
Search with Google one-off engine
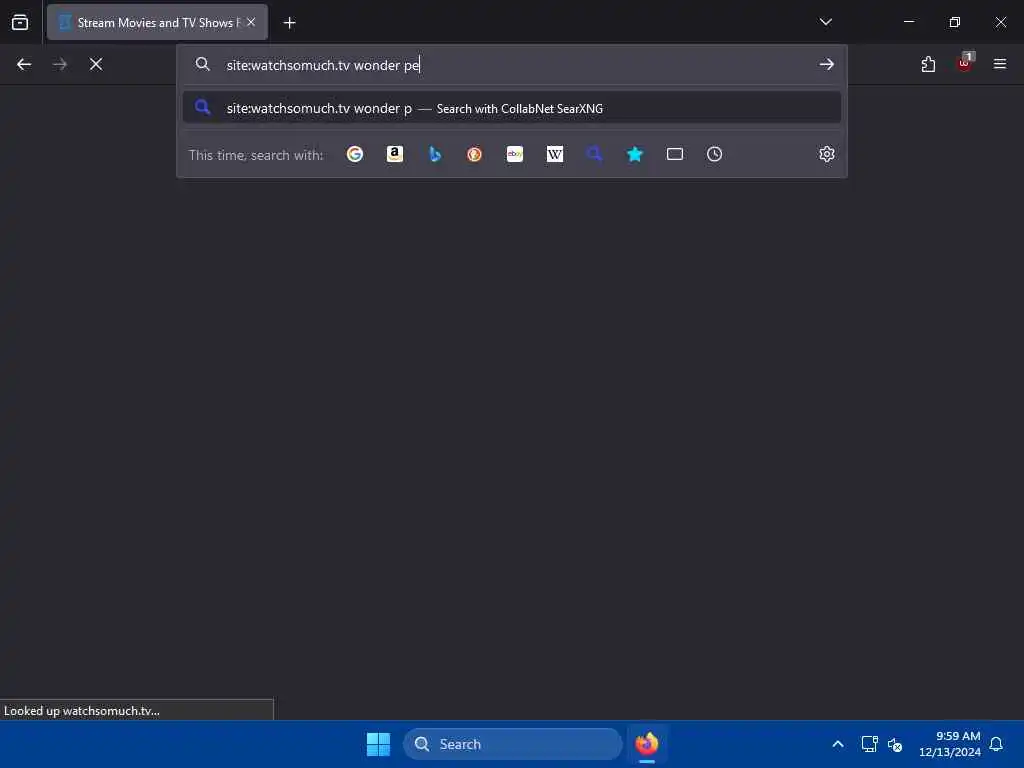click(x=355, y=154)
